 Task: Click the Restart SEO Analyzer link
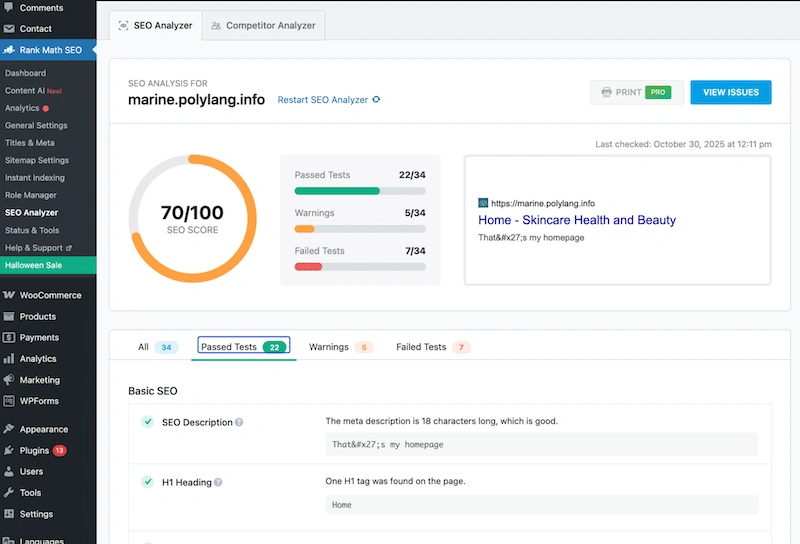(322, 100)
